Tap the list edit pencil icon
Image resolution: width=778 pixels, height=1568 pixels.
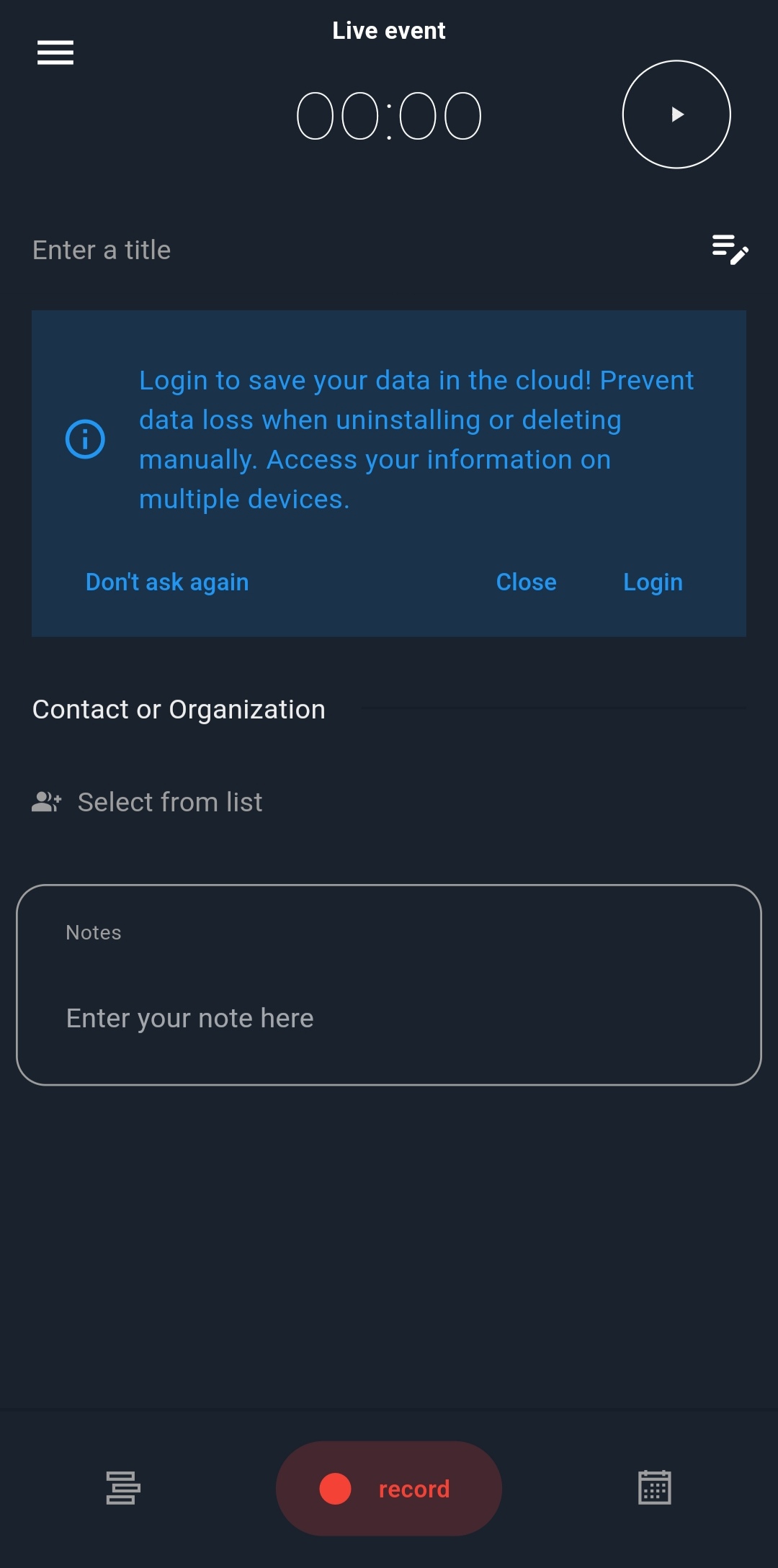pos(730,250)
